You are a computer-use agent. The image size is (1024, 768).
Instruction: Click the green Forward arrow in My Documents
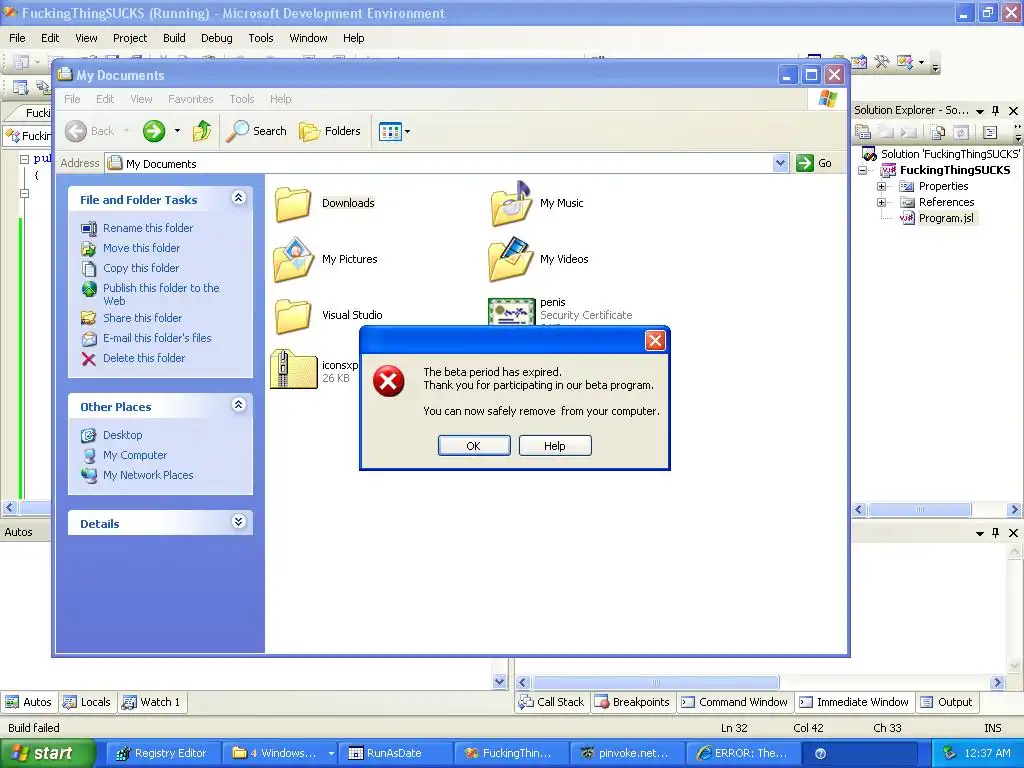[x=154, y=131]
